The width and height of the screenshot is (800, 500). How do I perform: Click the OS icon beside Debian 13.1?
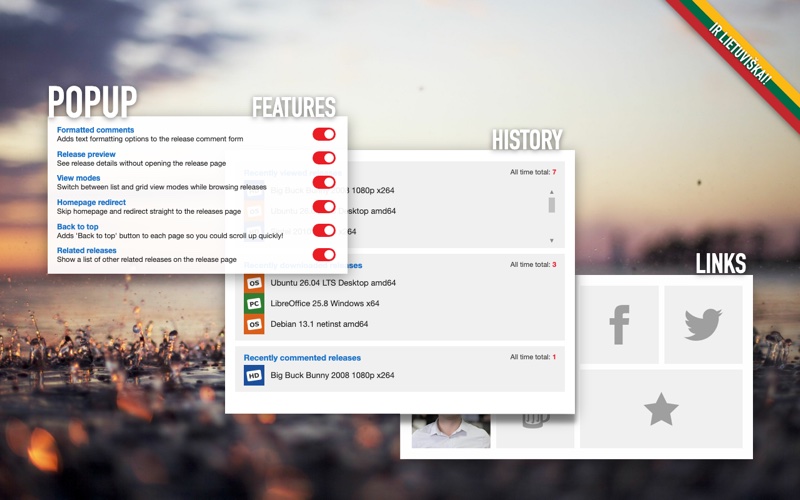(x=254, y=324)
